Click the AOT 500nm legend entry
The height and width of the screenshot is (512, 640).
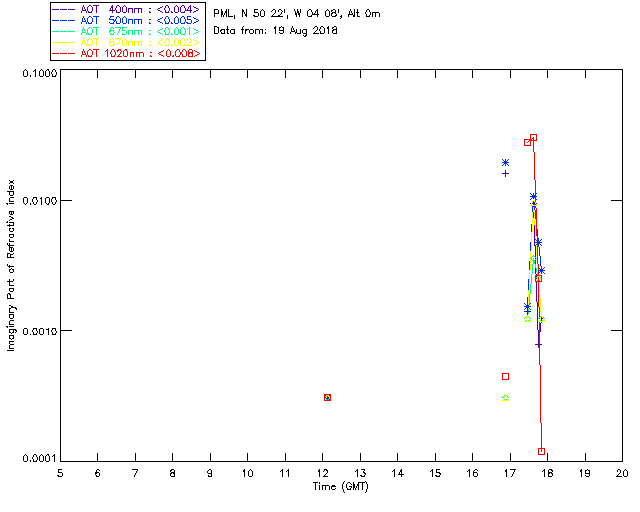(x=126, y=20)
